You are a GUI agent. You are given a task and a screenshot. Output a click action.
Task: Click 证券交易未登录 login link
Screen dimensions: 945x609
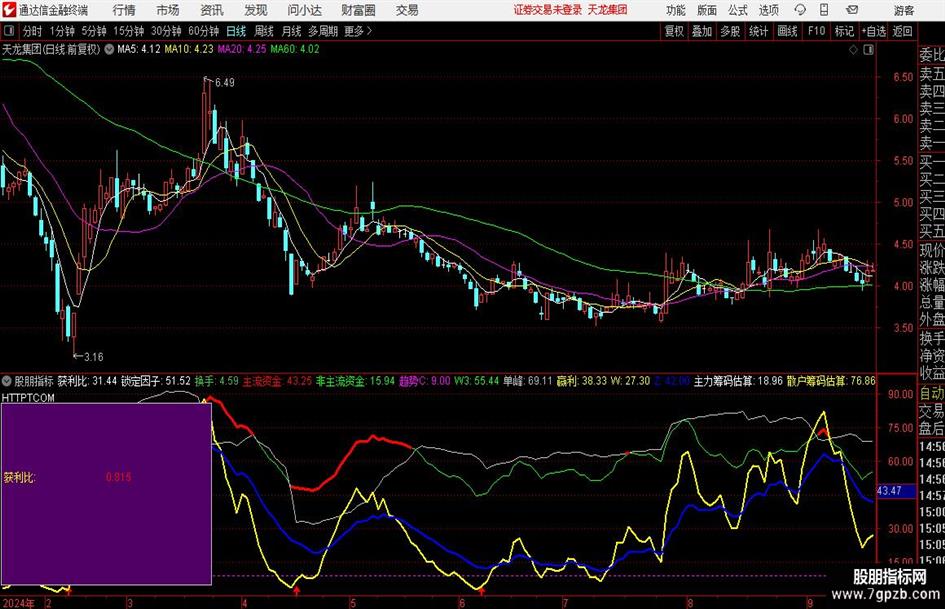coord(548,10)
